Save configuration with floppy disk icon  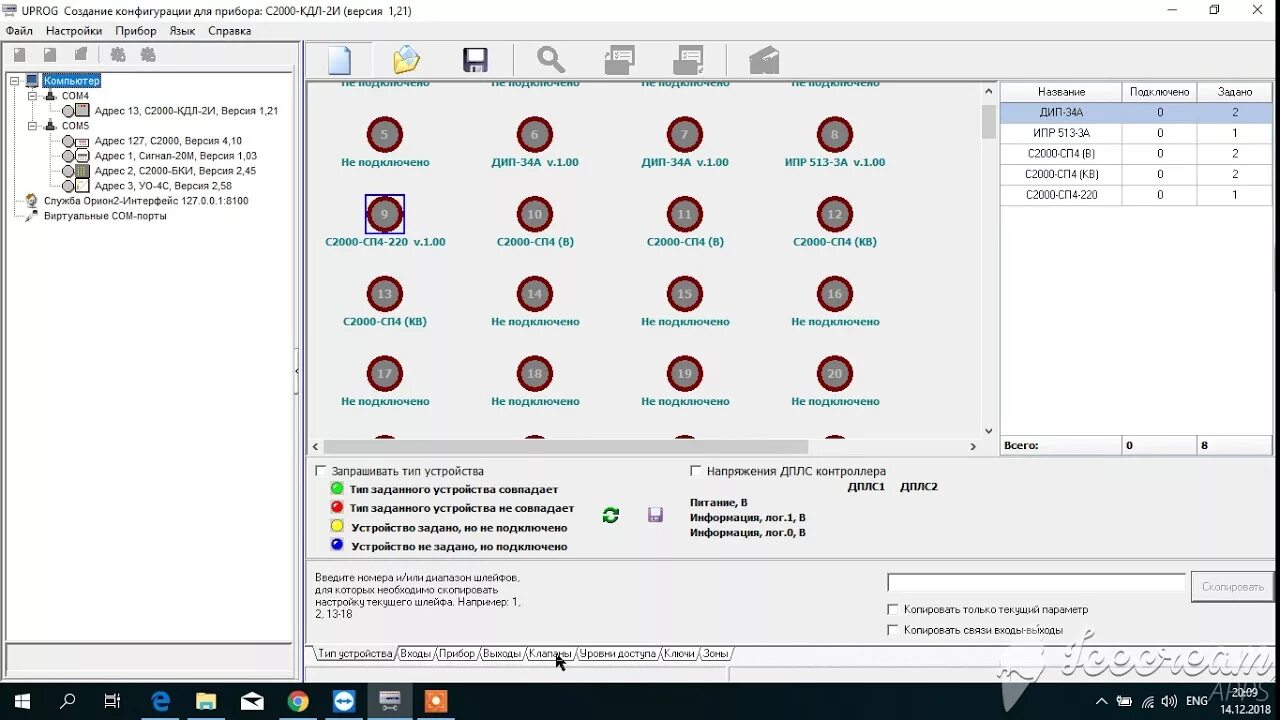pos(476,60)
